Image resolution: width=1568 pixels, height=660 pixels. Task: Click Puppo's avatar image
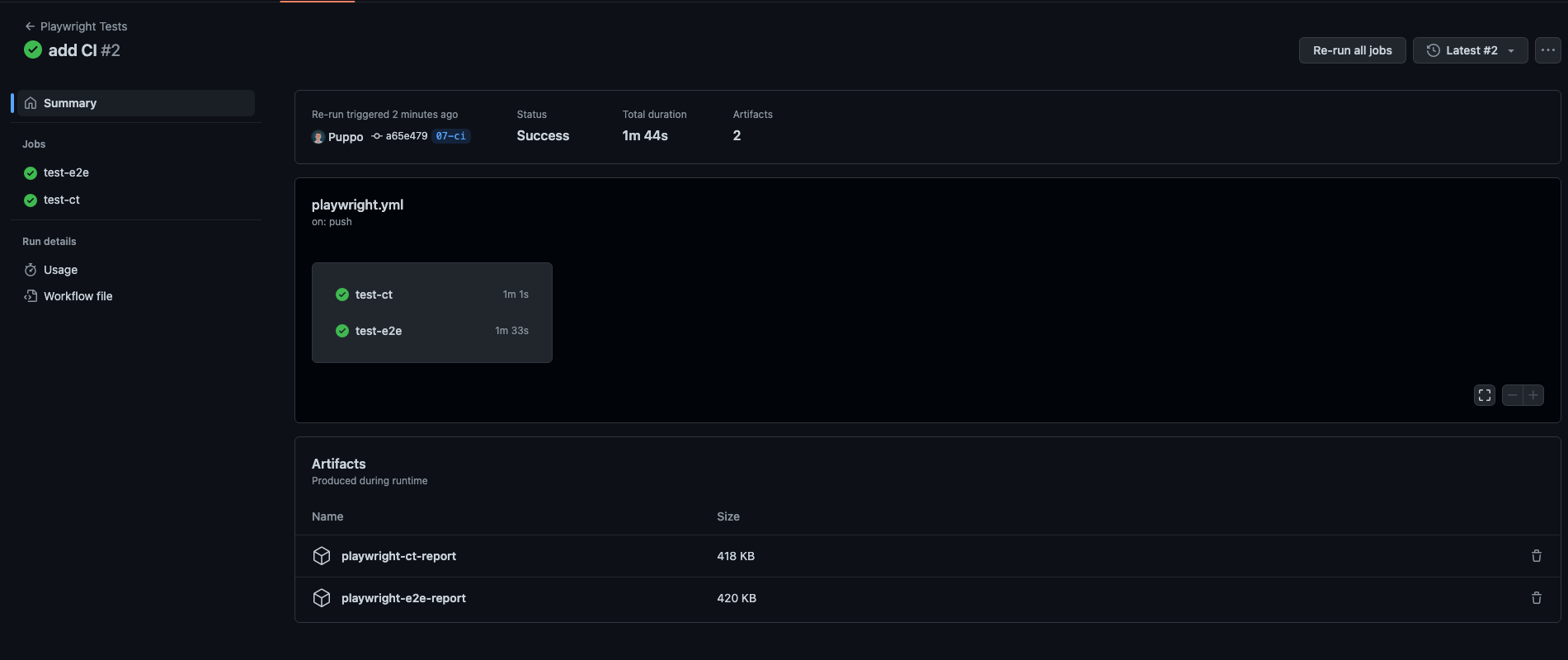click(x=318, y=137)
